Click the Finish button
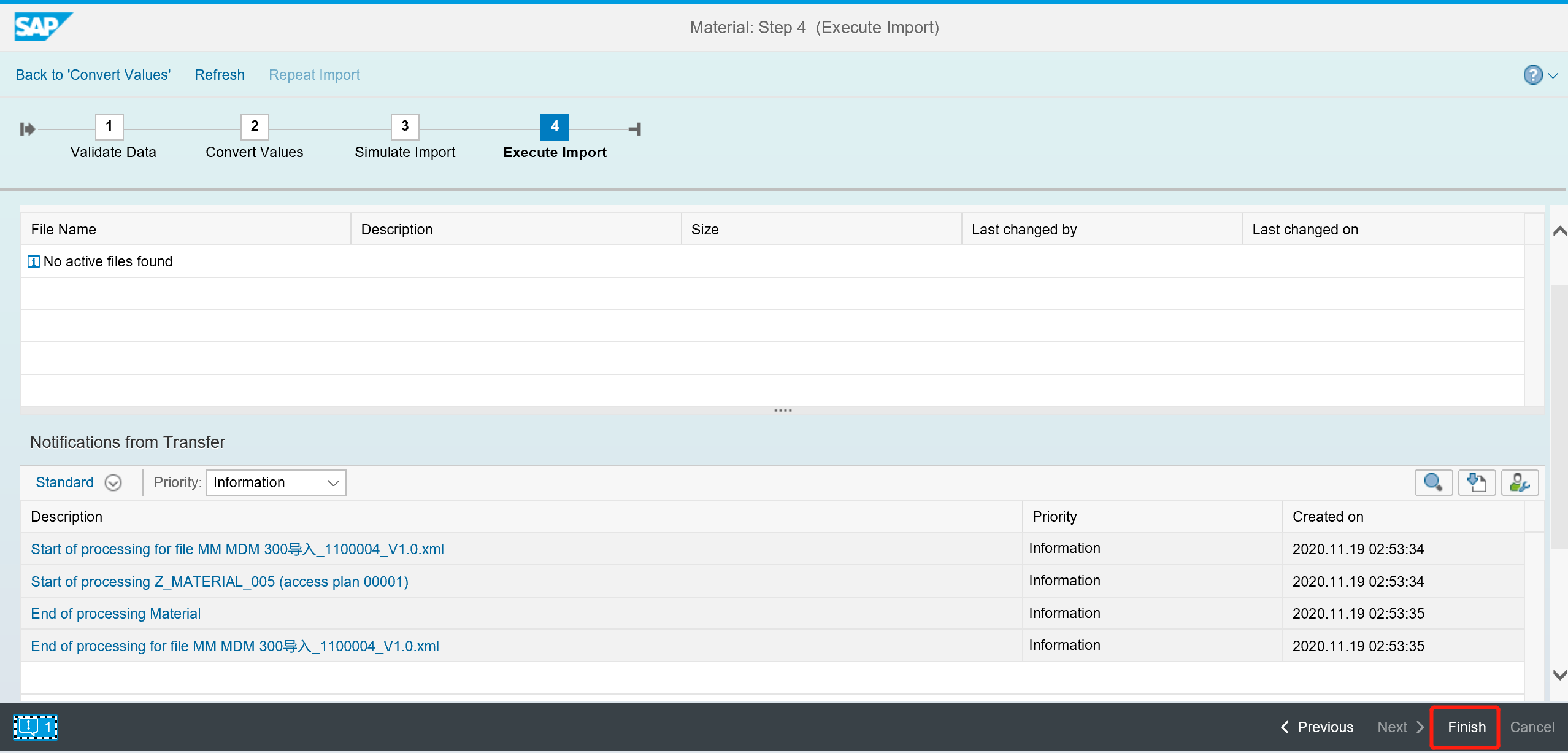Screen dimensions: 1568x753 pos(1466,727)
